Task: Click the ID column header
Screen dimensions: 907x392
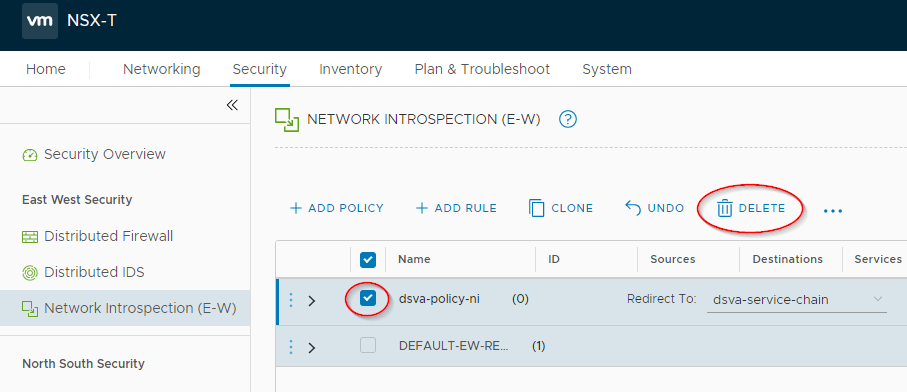Action: pyautogui.click(x=554, y=259)
